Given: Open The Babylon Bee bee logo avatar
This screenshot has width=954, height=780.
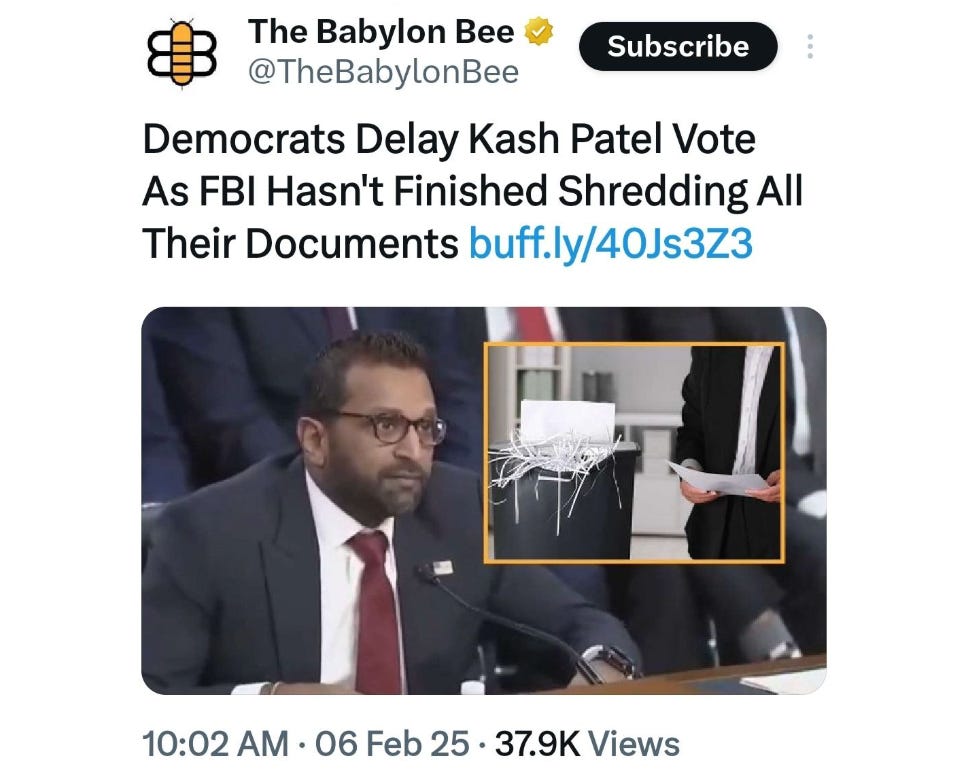Looking at the screenshot, I should (x=183, y=52).
